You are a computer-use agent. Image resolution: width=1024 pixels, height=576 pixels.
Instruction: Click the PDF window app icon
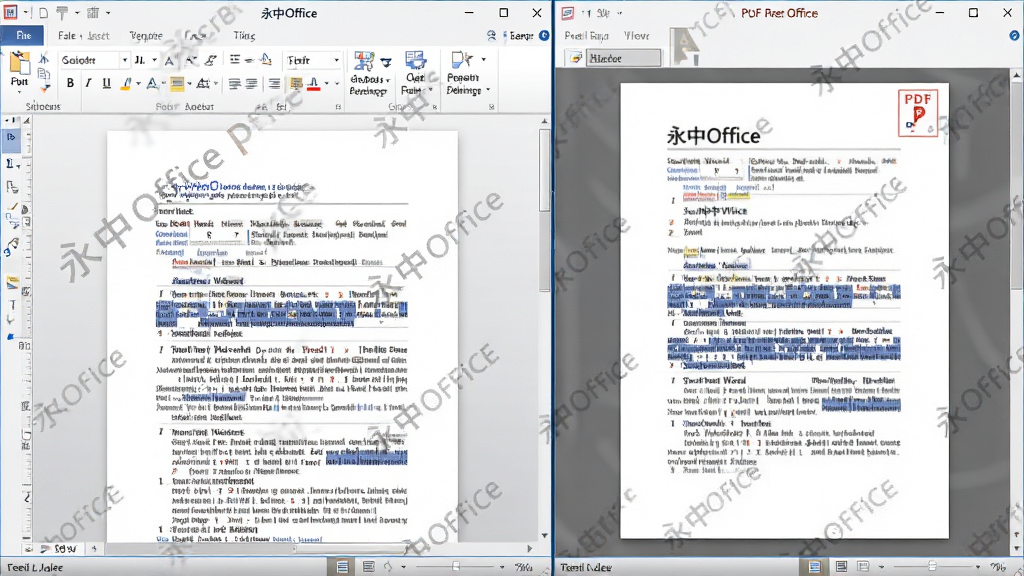[x=568, y=13]
